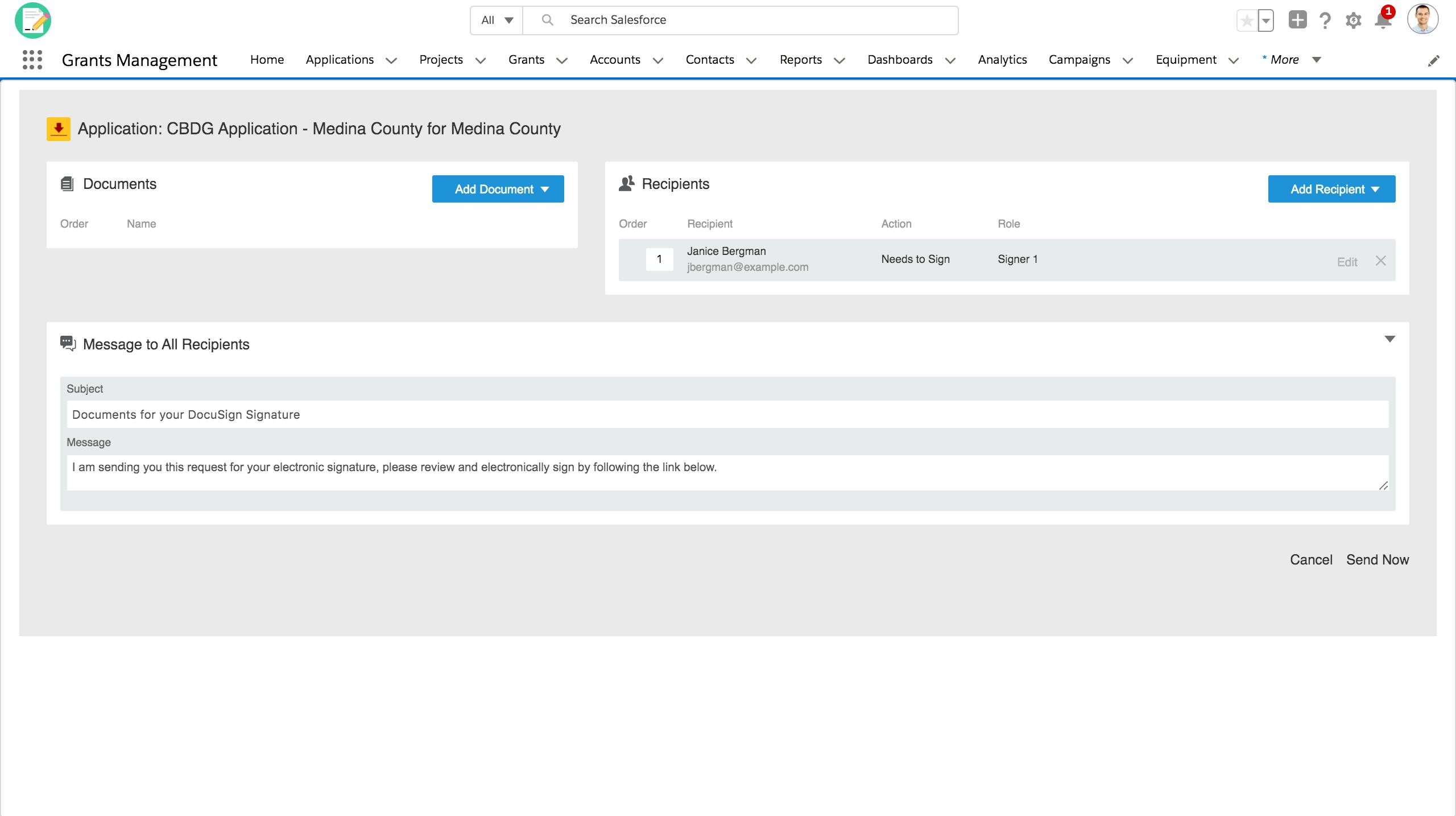Click the notifications bell icon
This screenshot has height=816, width=1456.
1383,20
